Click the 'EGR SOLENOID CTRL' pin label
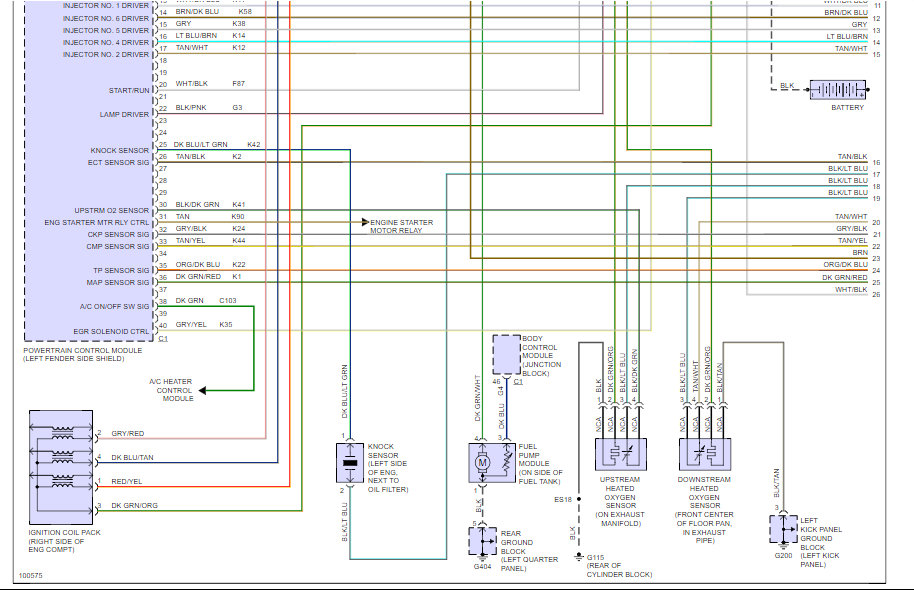Screen dimensions: 914x591 coord(111,332)
